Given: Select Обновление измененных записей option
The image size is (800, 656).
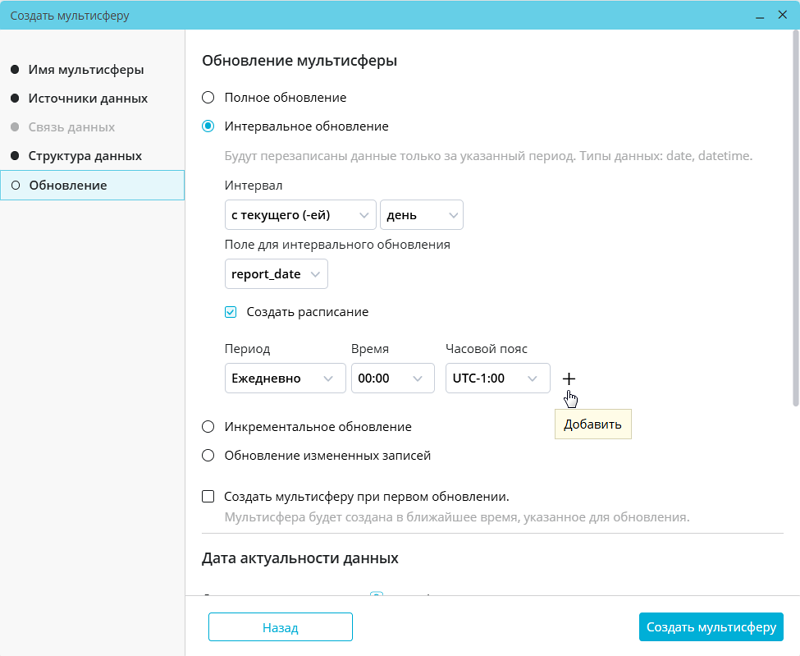Looking at the screenshot, I should coord(208,456).
